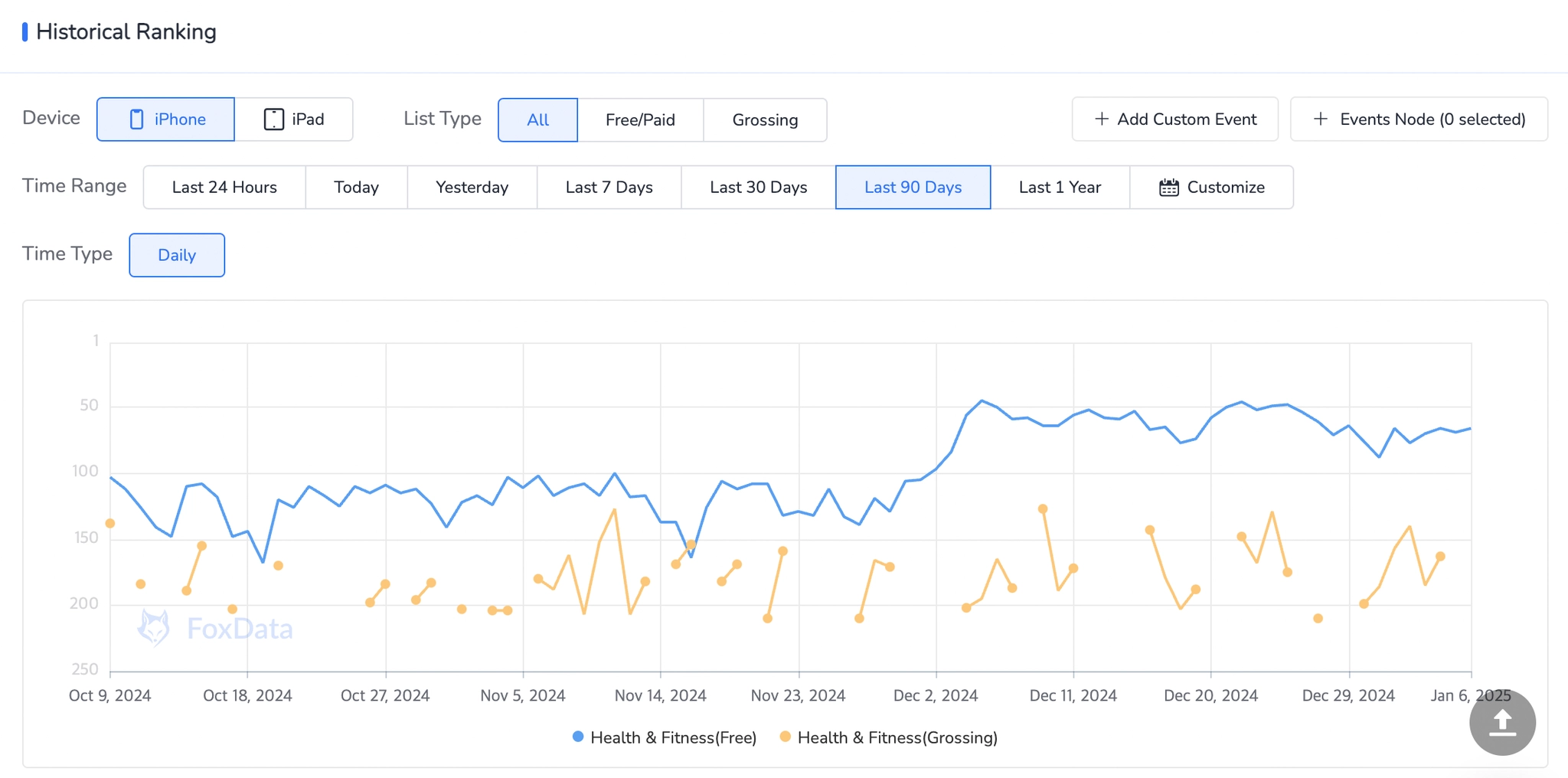1568x778 pixels.
Task: Open the Events Node selector
Action: click(x=1419, y=119)
